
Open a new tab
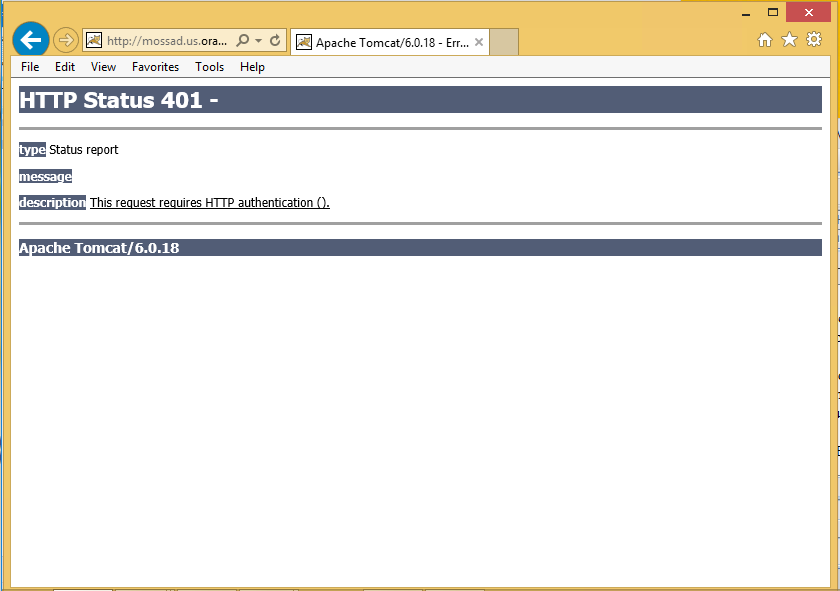point(504,42)
